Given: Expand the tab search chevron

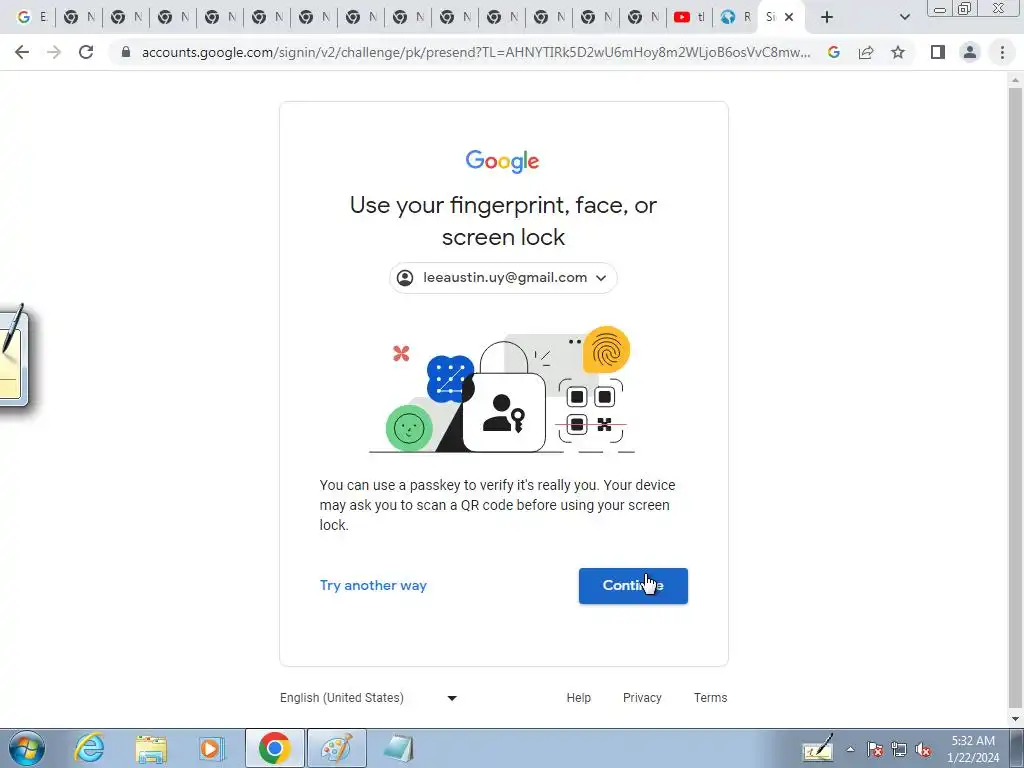Looking at the screenshot, I should click(x=904, y=17).
